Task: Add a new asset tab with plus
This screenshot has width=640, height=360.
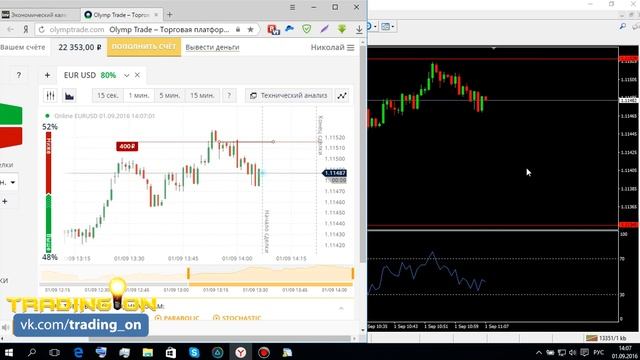Action: [x=47, y=75]
